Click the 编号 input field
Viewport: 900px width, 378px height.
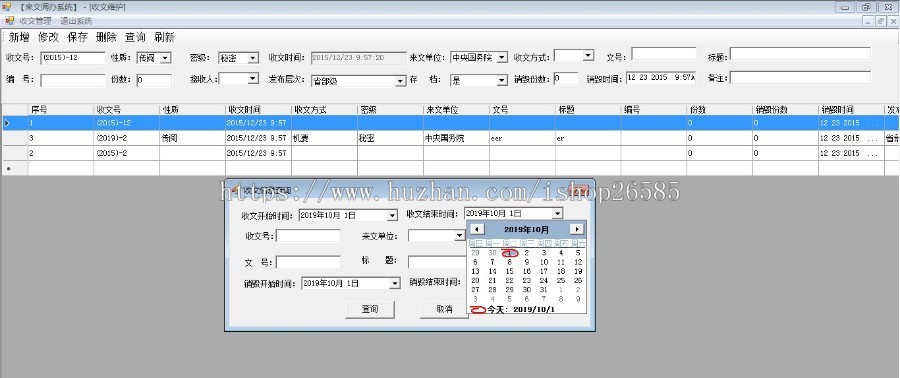(x=73, y=80)
